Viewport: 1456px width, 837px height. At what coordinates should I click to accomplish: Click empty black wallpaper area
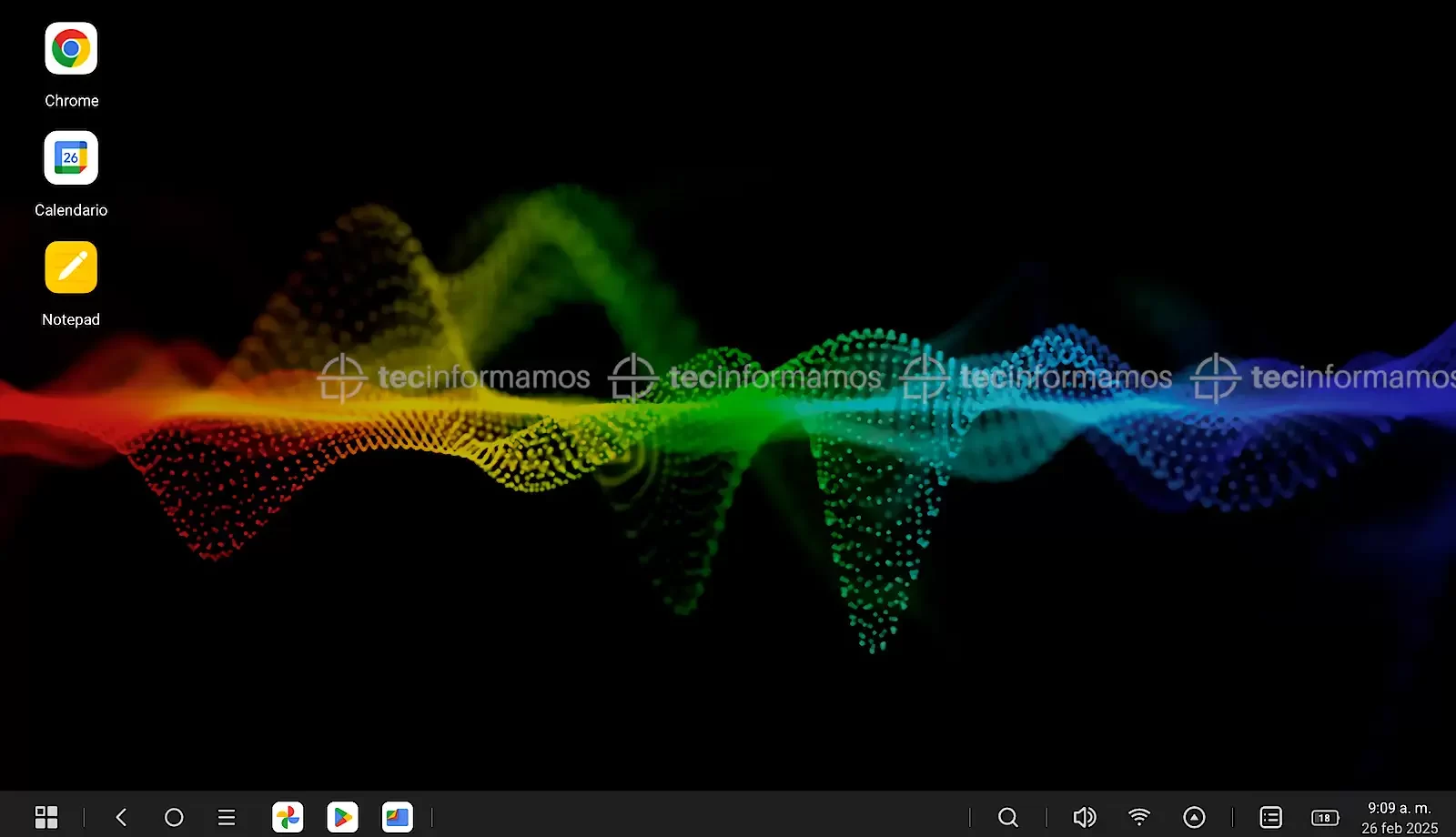pos(910,136)
